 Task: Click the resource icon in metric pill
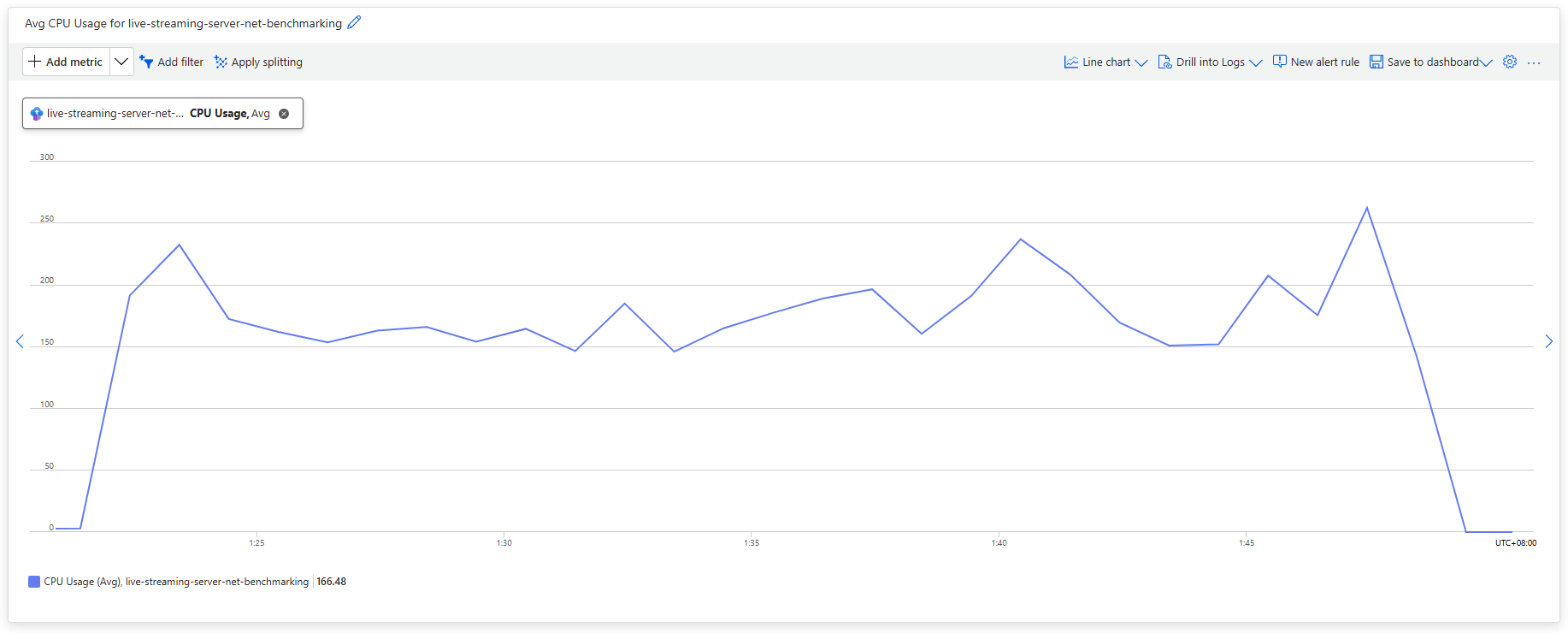click(37, 113)
